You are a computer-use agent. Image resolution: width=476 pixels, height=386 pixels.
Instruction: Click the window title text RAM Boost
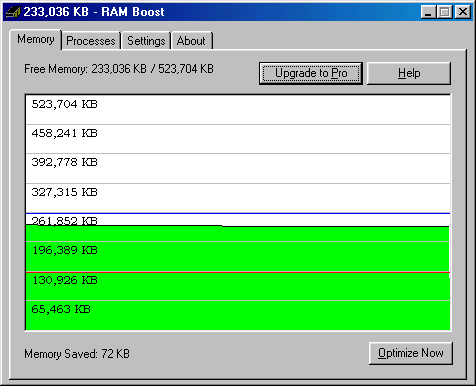click(x=133, y=12)
